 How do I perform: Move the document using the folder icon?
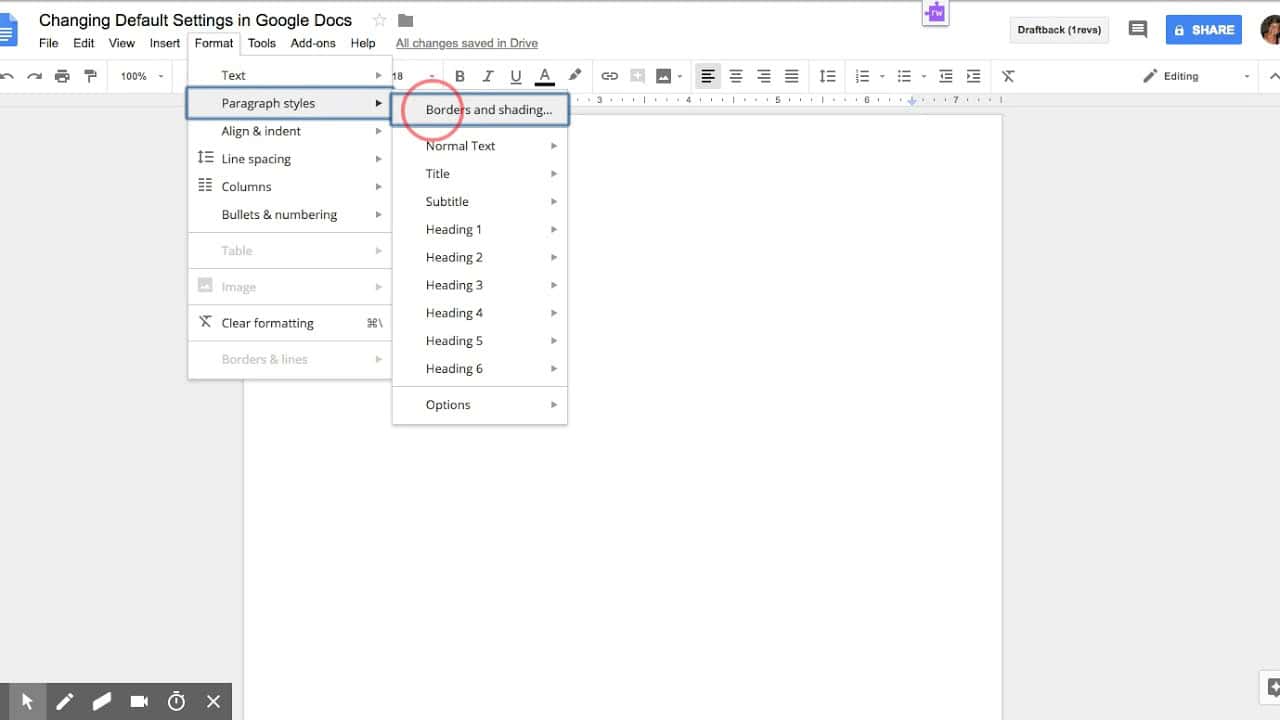(x=405, y=20)
